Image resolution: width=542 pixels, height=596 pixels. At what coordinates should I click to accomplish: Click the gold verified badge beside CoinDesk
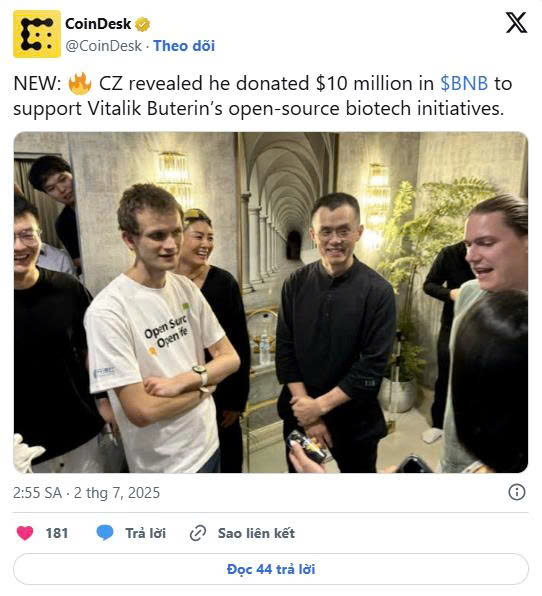pos(143,24)
